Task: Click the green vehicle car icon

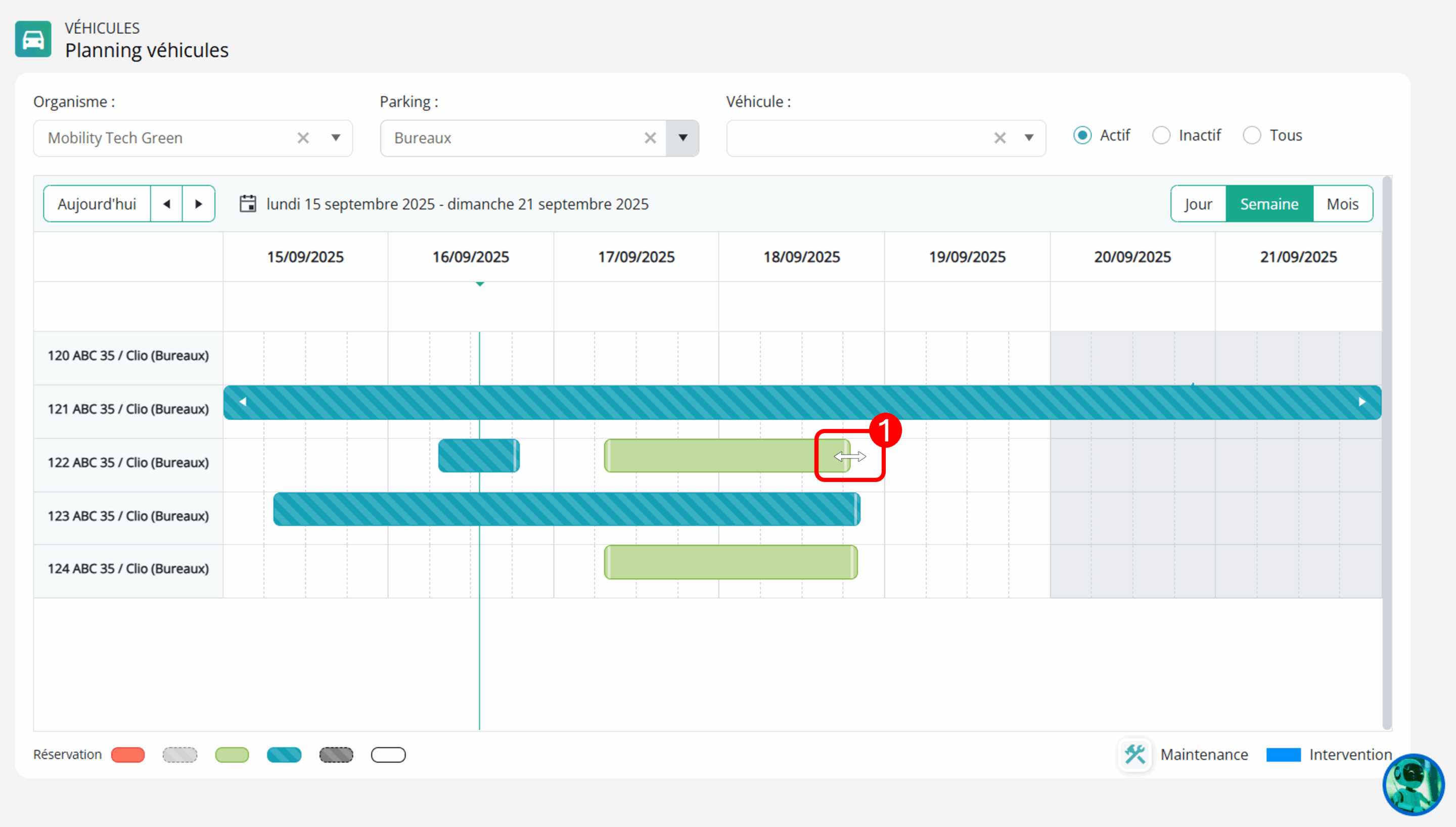Action: click(x=33, y=39)
